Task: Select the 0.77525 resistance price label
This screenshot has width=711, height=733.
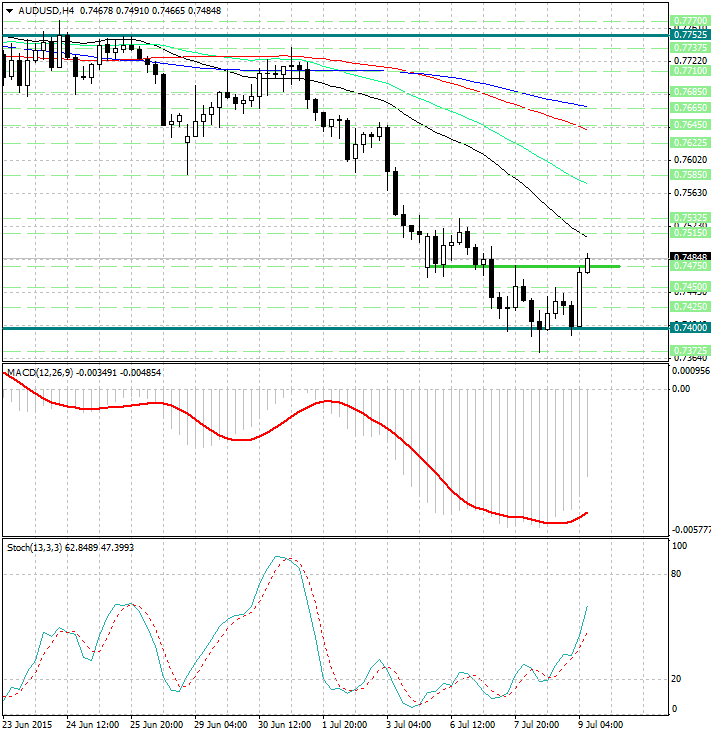Action: click(691, 35)
